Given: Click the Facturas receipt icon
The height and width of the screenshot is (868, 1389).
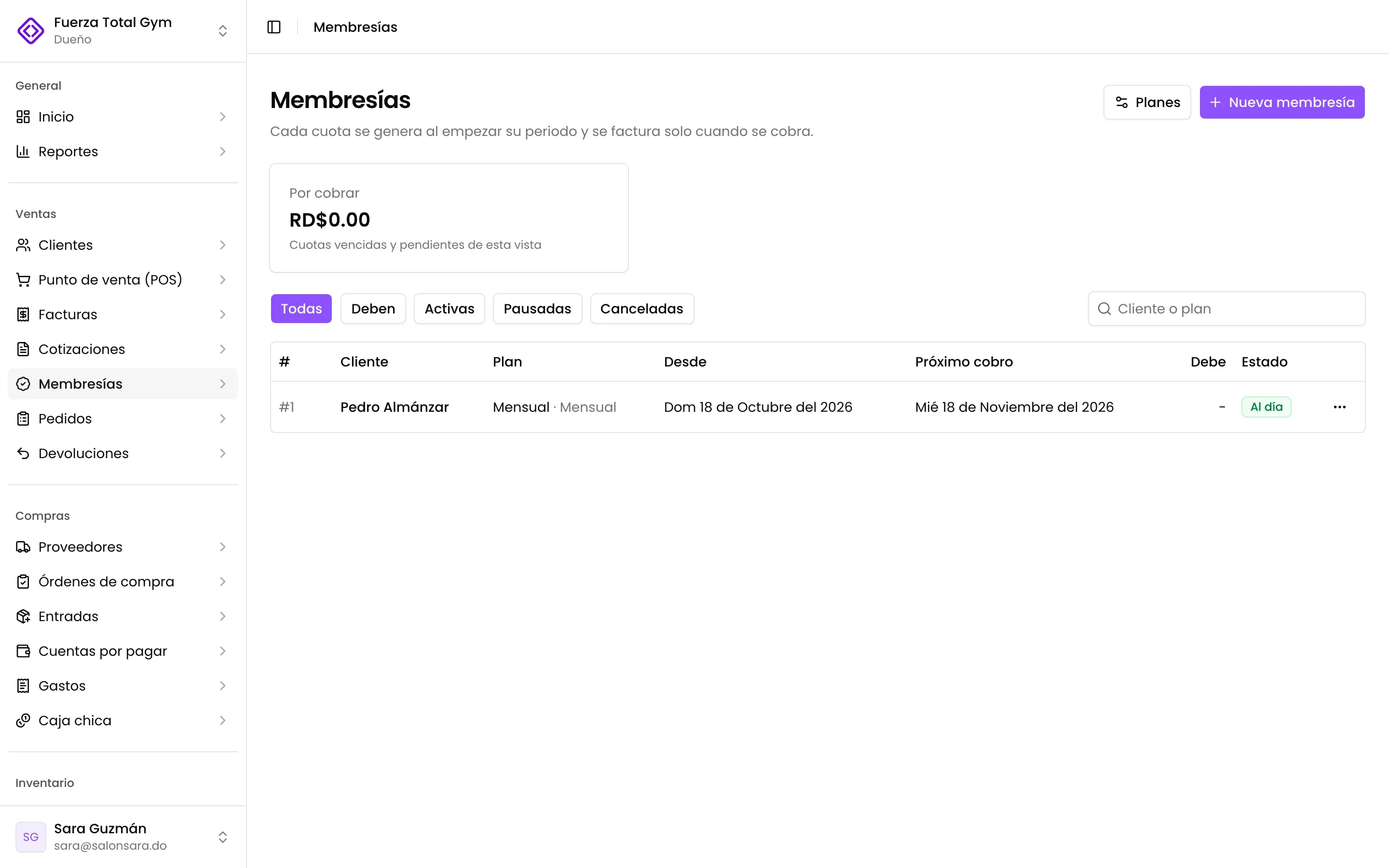Looking at the screenshot, I should [x=23, y=314].
